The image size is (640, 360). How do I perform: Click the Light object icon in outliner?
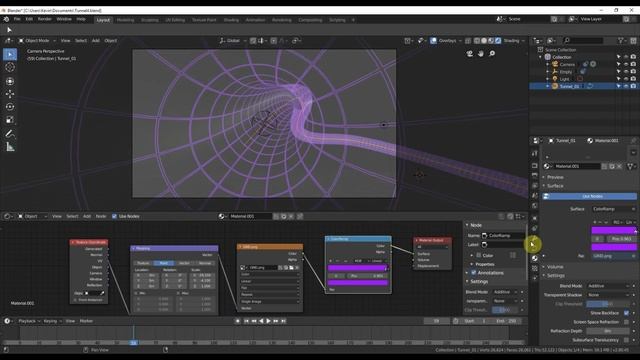click(555, 79)
